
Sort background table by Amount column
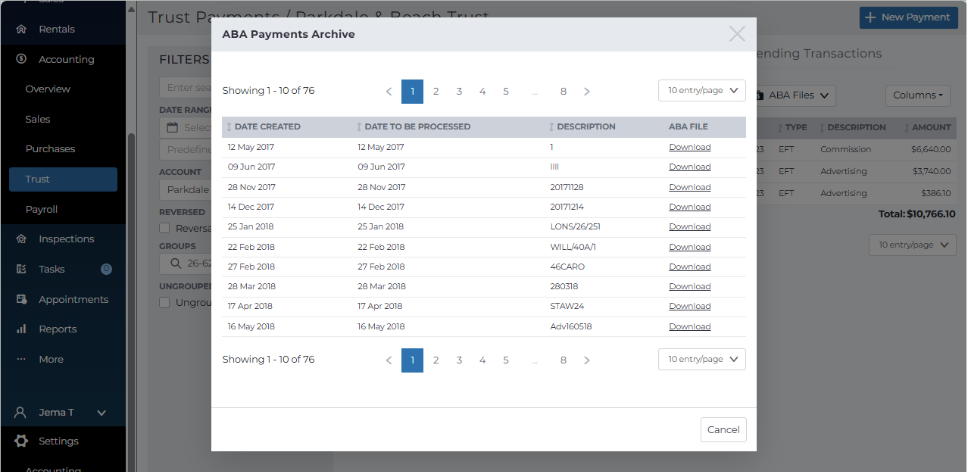928,127
